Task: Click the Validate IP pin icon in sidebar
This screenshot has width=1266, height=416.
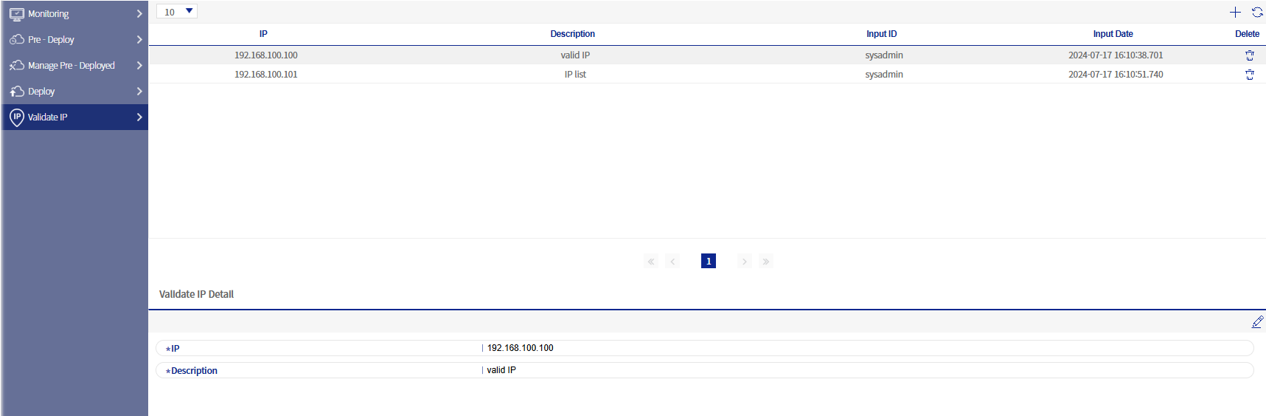Action: (16, 117)
